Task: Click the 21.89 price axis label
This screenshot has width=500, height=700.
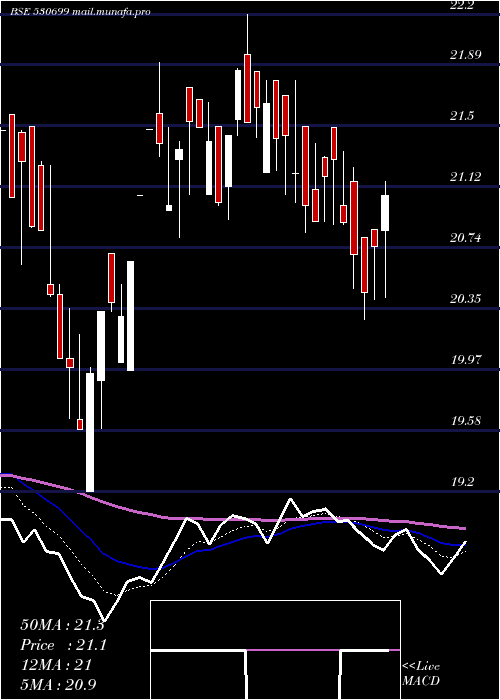Action: (465, 55)
